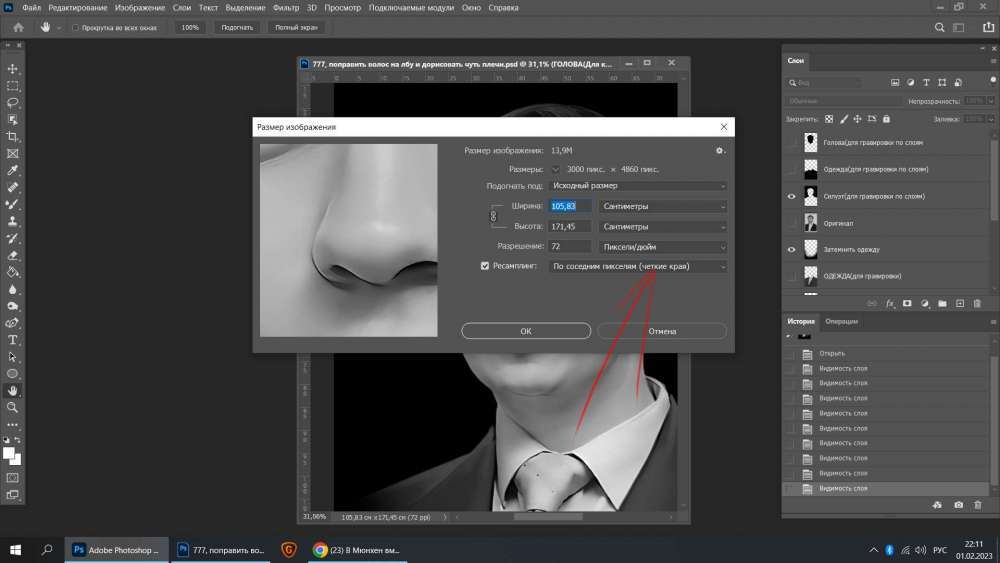Uncheck the Ресамплинг checkbox
Viewport: 1000px width, 563px height.
[x=485, y=266]
